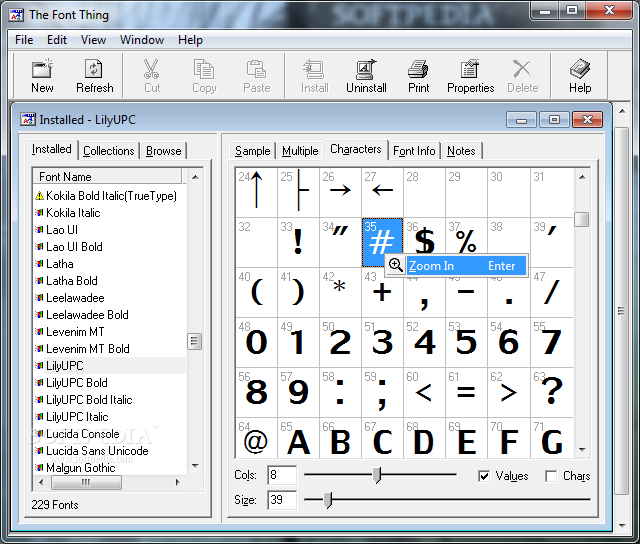Click the Cols slider handle
The width and height of the screenshot is (640, 544).
pos(377,475)
